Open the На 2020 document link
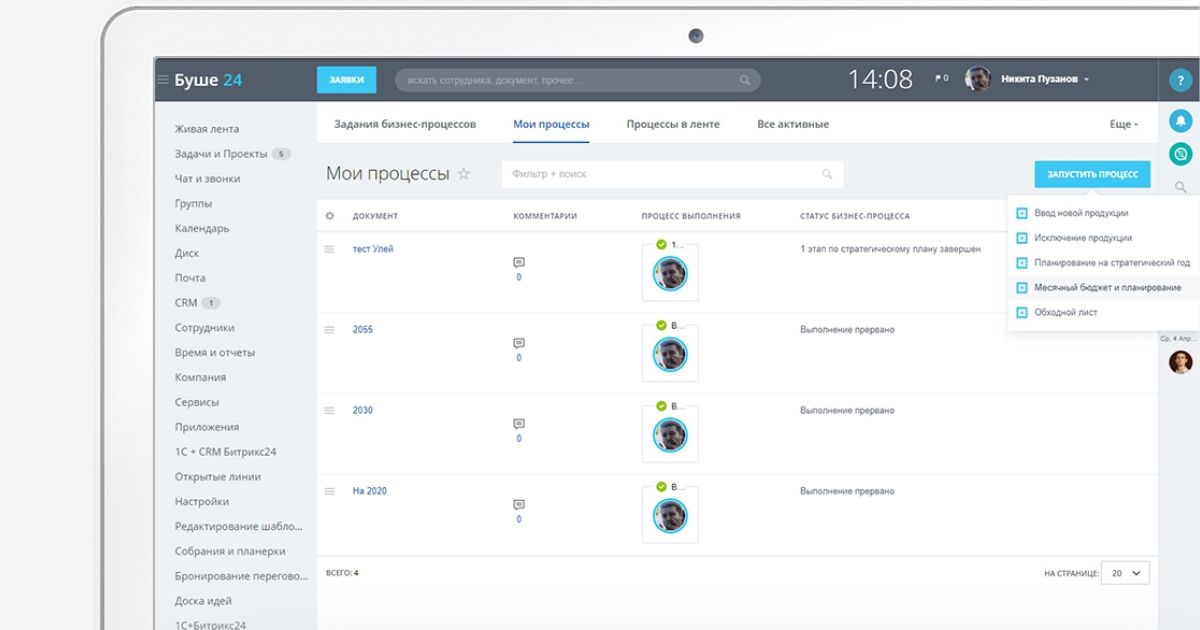 point(370,491)
